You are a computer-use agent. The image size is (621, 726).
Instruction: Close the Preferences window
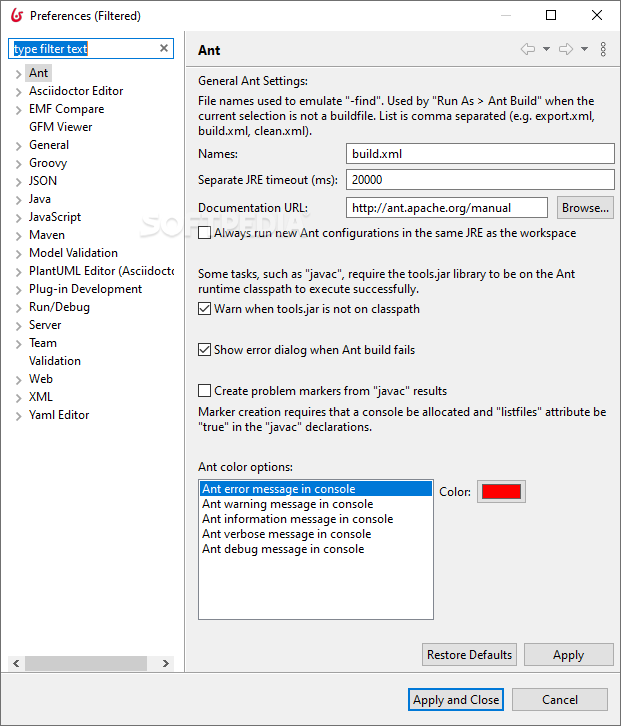pyautogui.click(x=597, y=15)
